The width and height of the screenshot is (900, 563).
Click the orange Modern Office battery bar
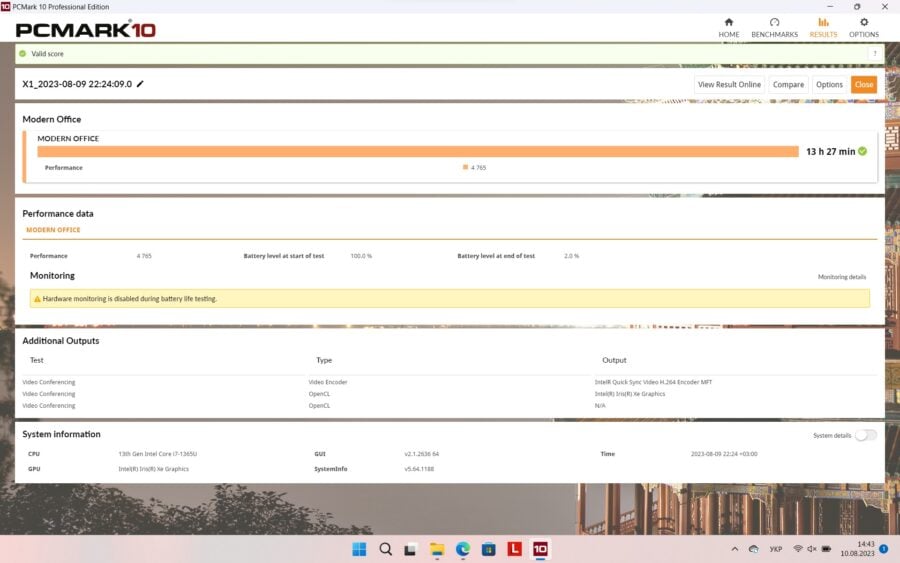point(418,152)
